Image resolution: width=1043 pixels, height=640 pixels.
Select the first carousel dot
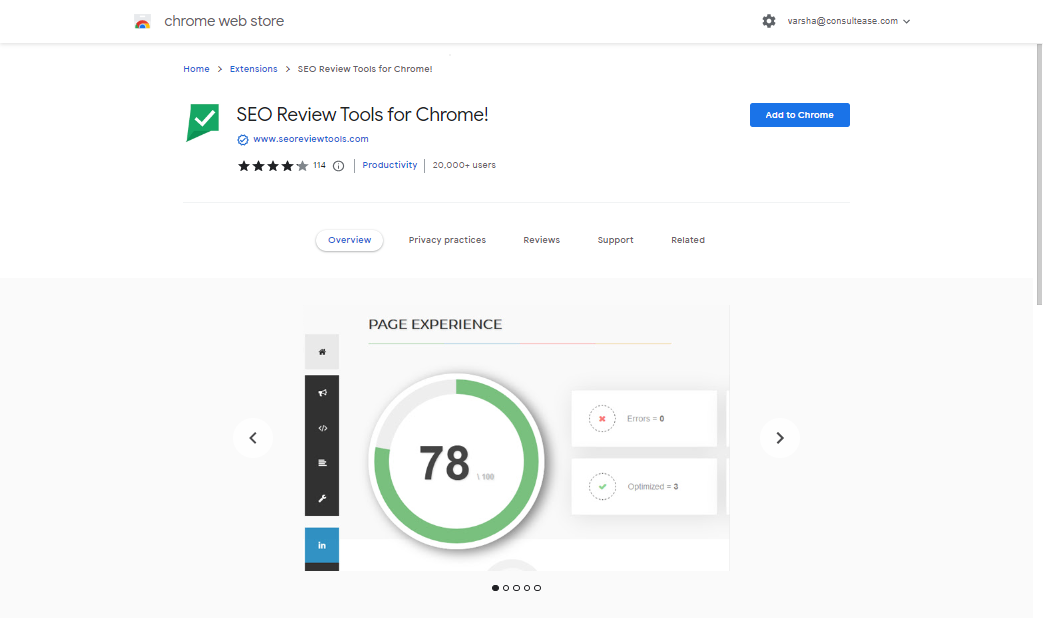click(x=496, y=588)
